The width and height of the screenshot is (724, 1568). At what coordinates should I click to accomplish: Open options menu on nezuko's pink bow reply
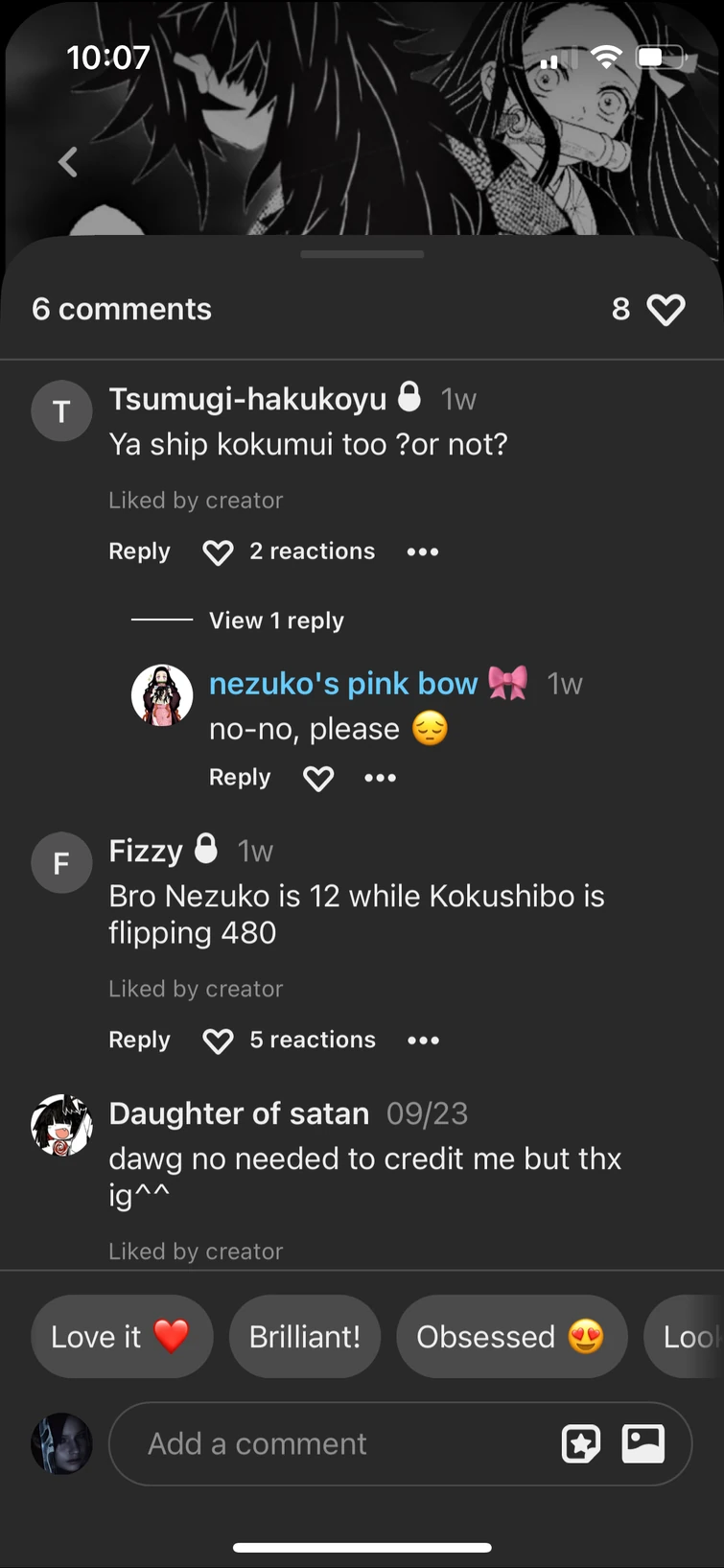pos(380,778)
